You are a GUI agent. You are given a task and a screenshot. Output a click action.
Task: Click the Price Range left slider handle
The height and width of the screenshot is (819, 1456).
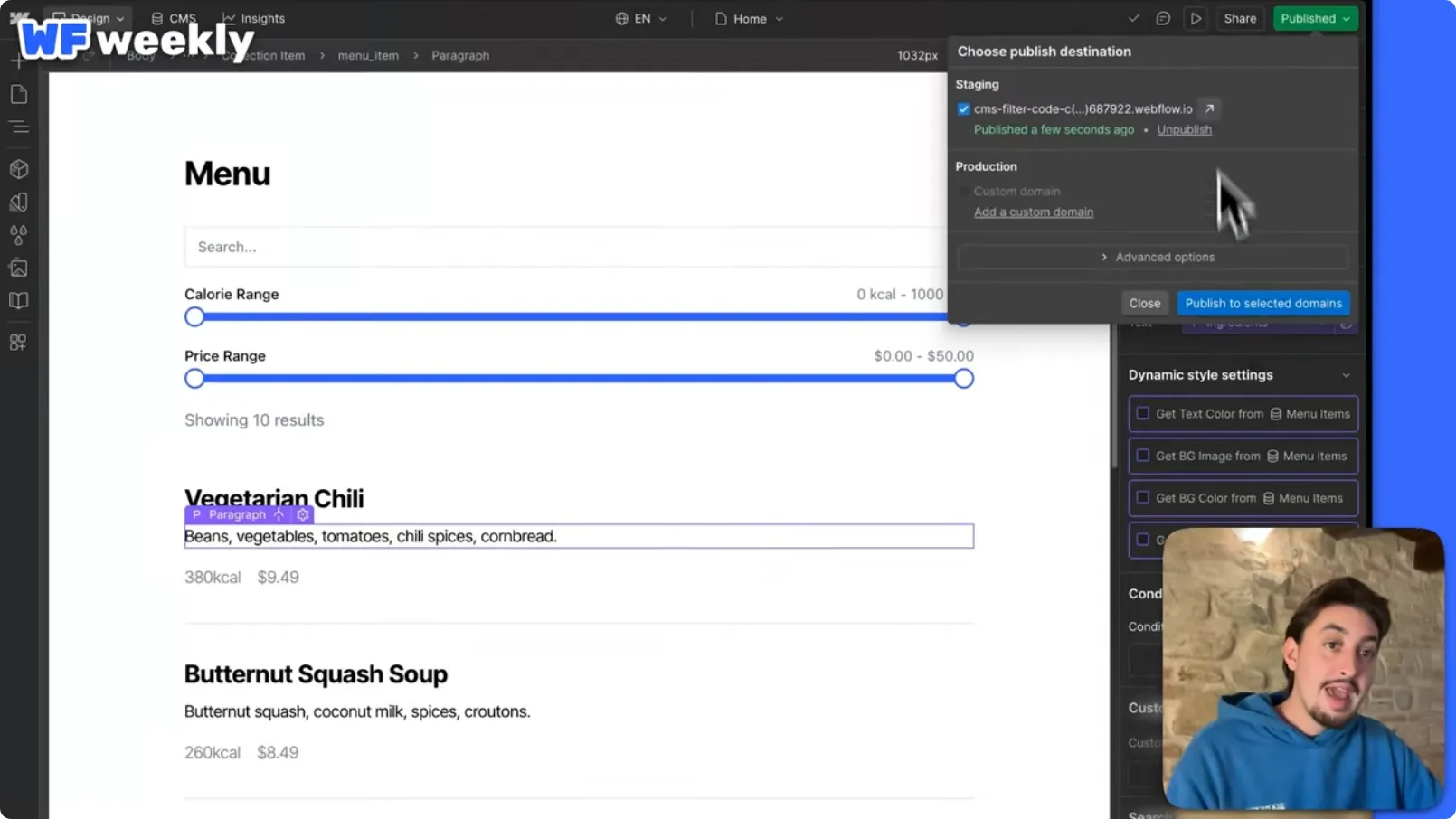(194, 379)
